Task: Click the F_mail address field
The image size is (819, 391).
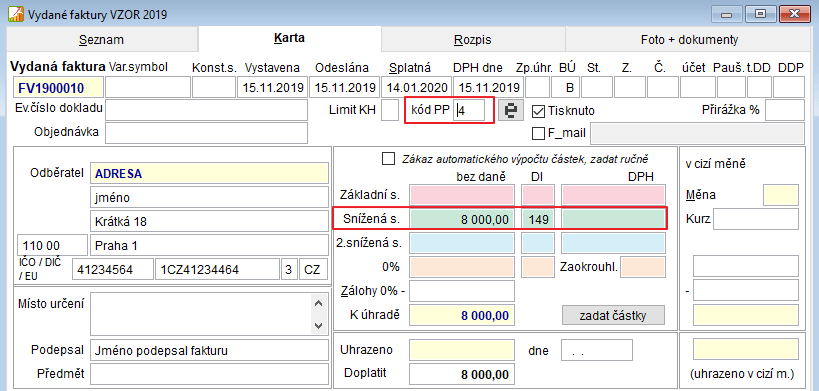Action: pyautogui.click(x=697, y=133)
